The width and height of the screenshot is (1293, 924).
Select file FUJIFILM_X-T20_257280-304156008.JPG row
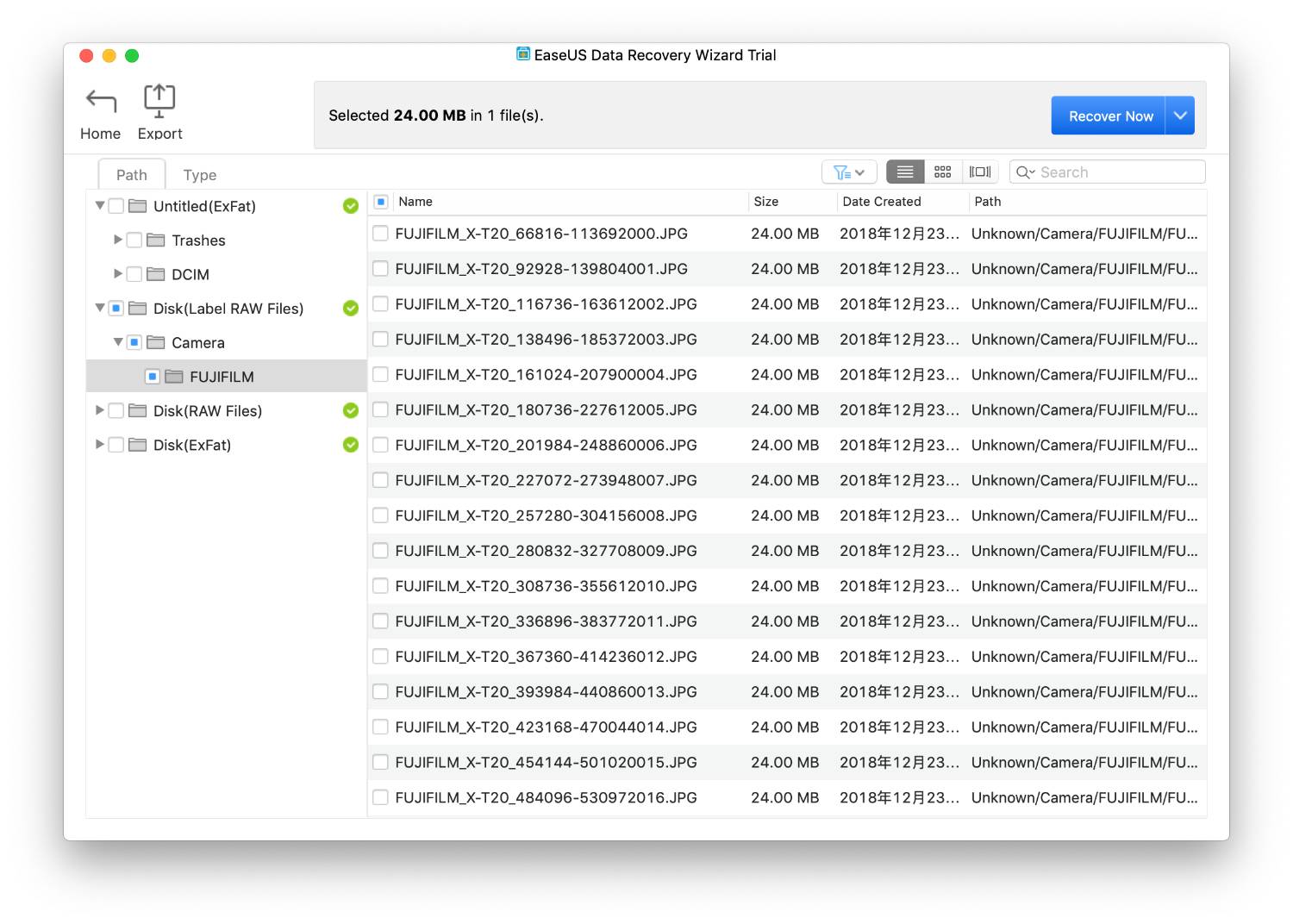pyautogui.click(x=787, y=515)
